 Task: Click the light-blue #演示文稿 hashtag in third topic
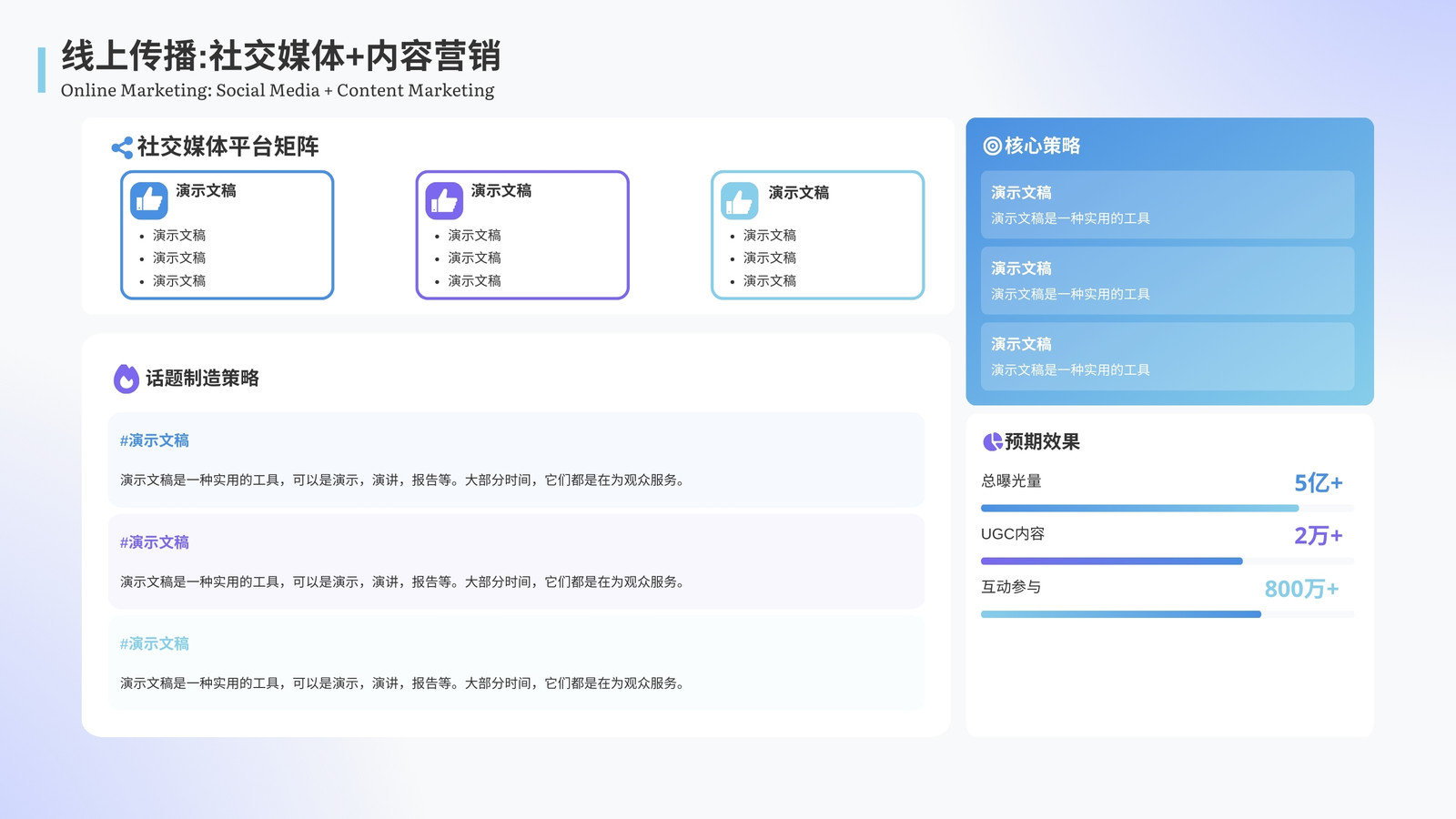coord(155,643)
